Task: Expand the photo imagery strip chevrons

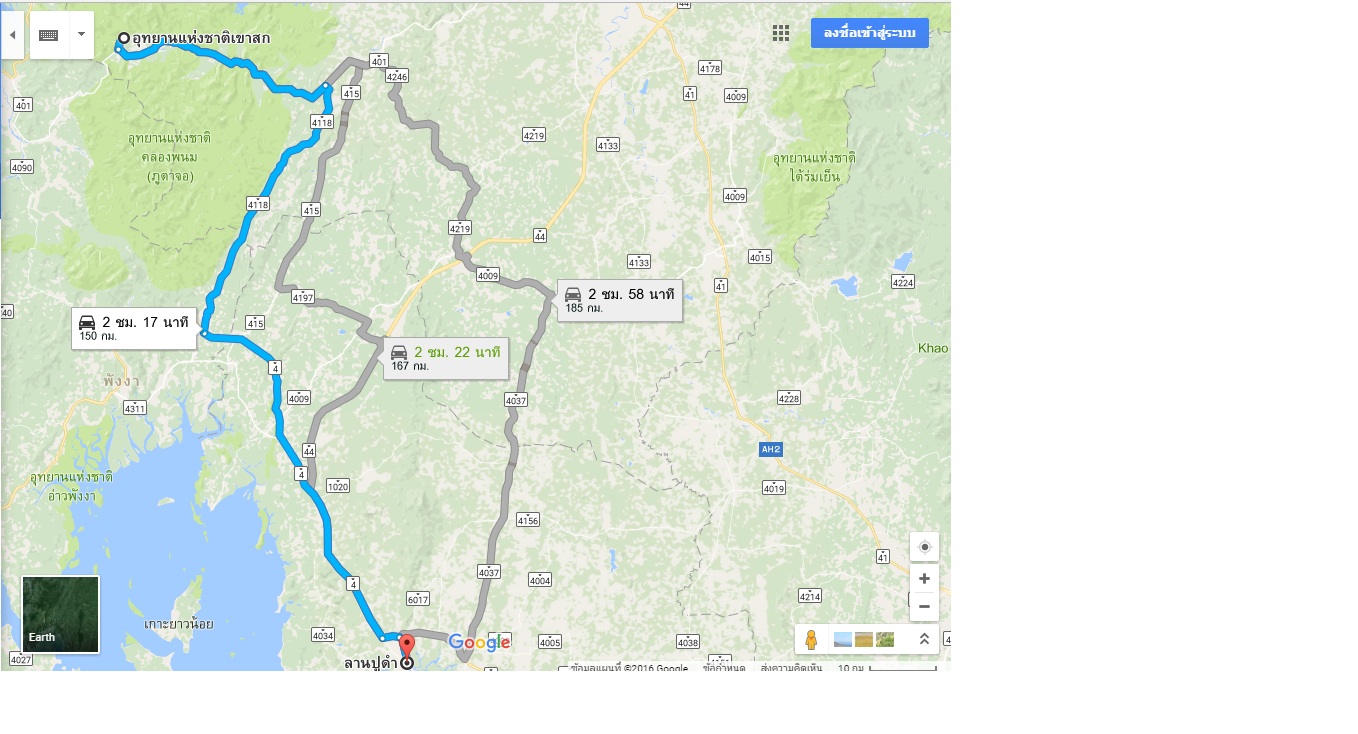Action: pyautogui.click(x=924, y=639)
